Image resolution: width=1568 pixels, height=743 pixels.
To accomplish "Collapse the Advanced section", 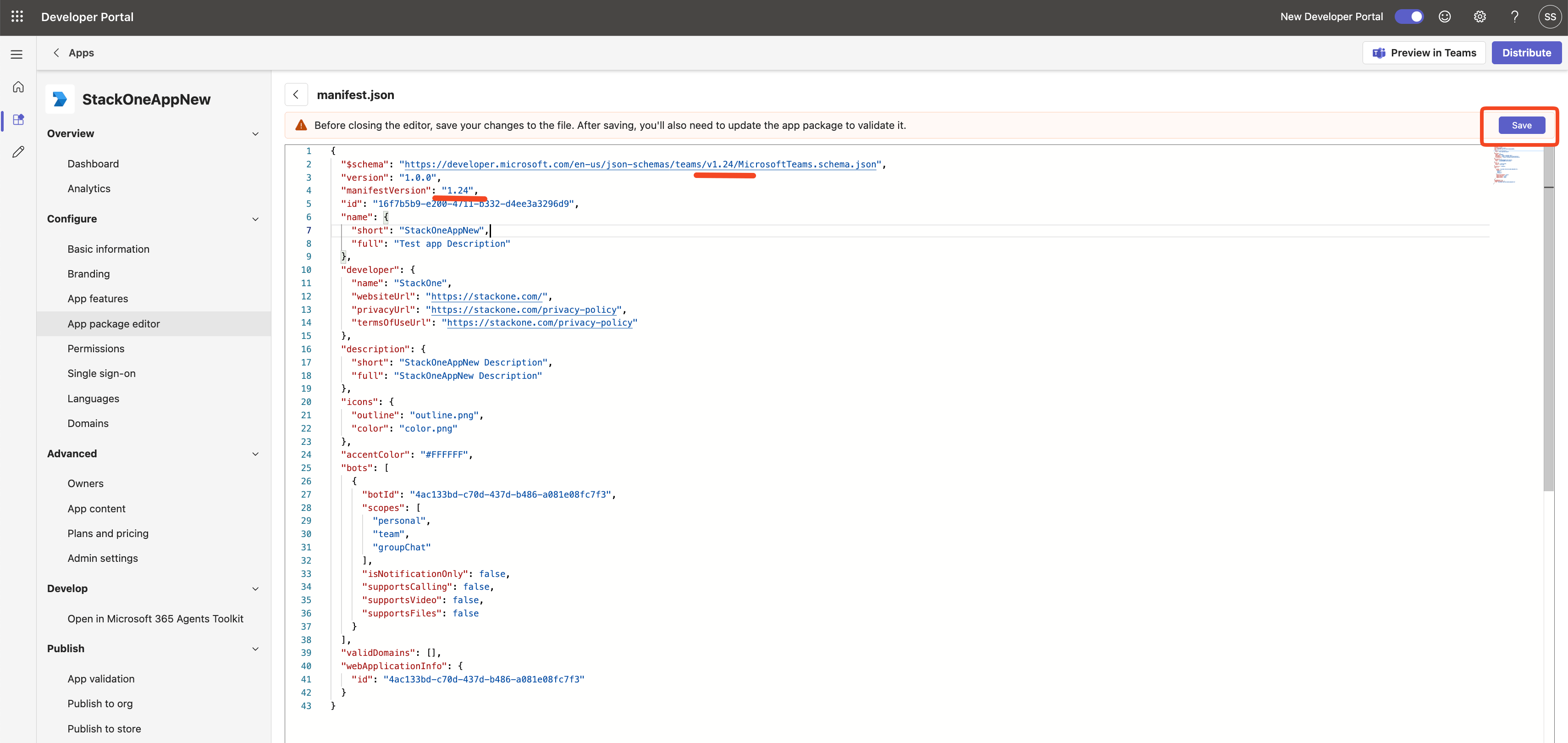I will coord(256,454).
